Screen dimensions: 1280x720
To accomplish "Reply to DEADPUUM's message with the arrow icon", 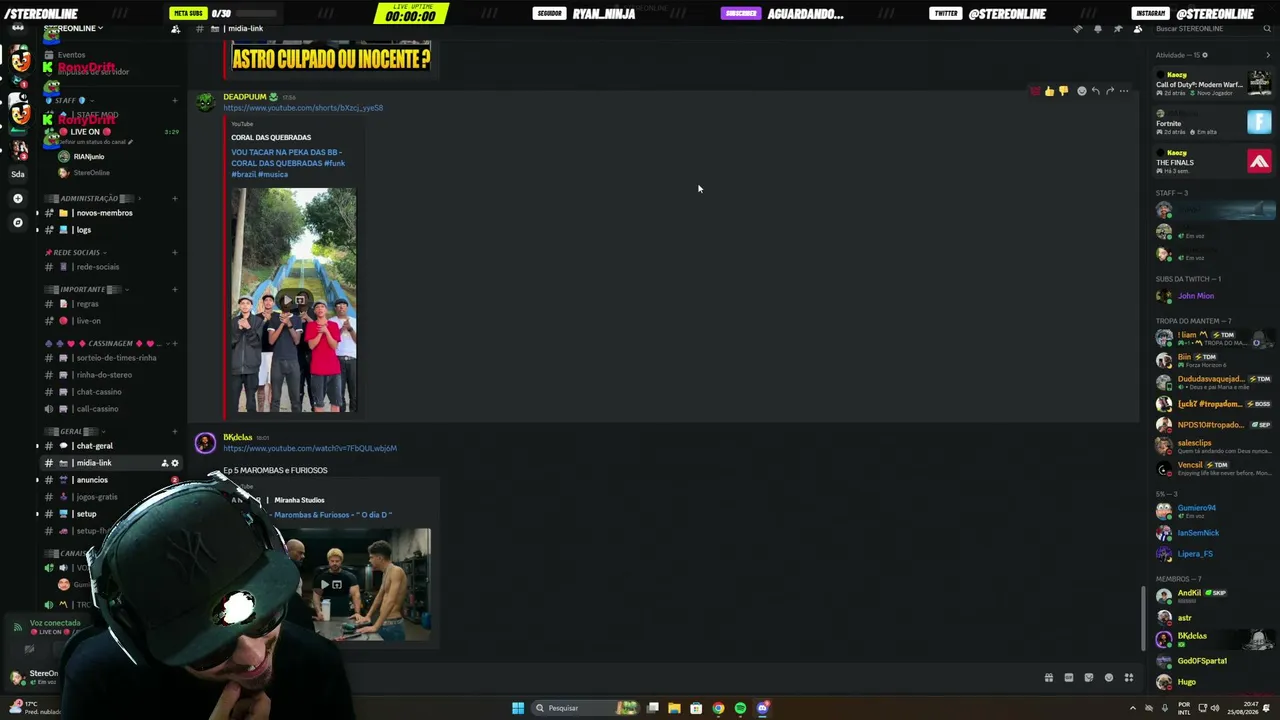I will 1095,91.
